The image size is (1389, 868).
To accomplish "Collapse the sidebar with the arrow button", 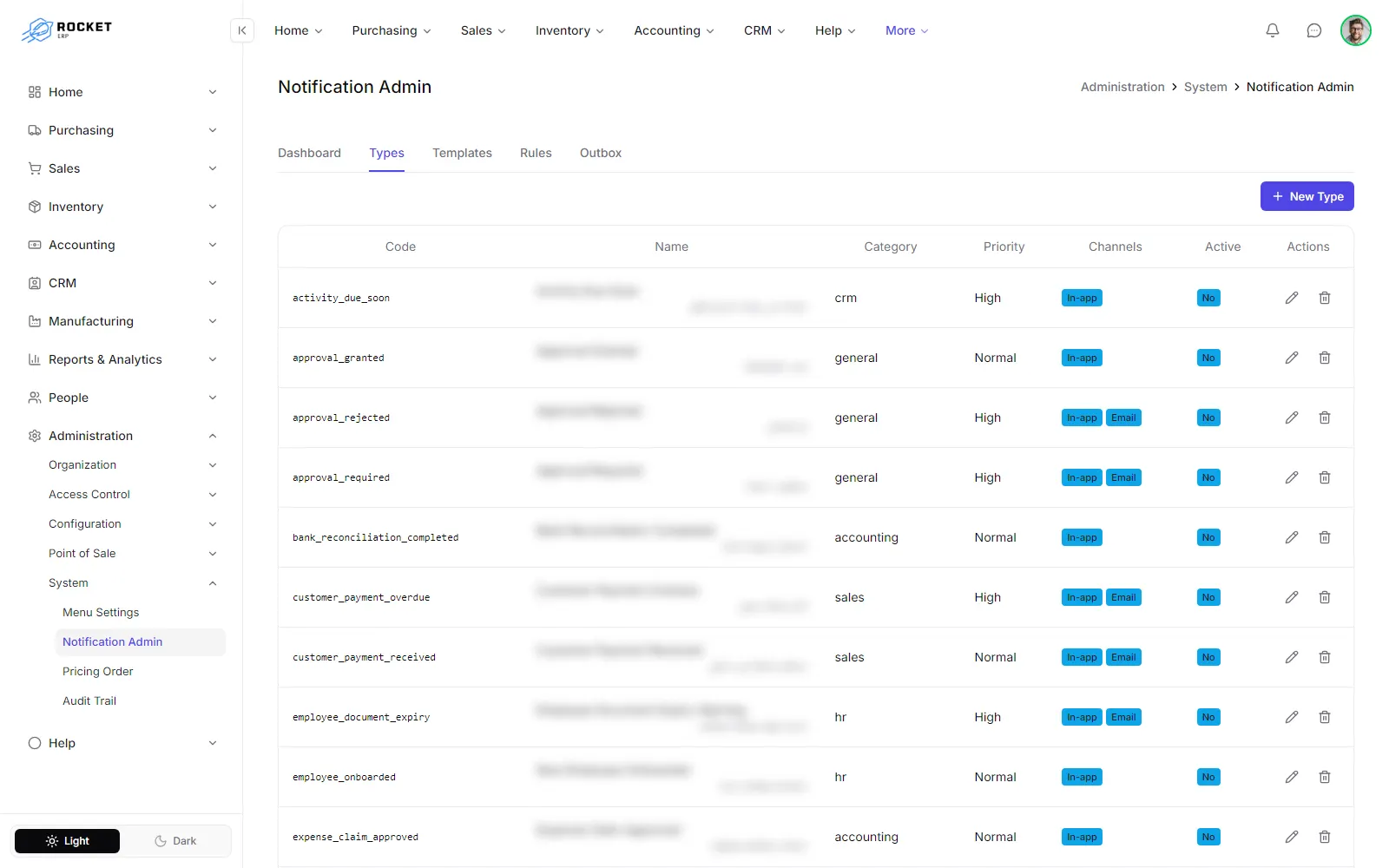I will (242, 30).
